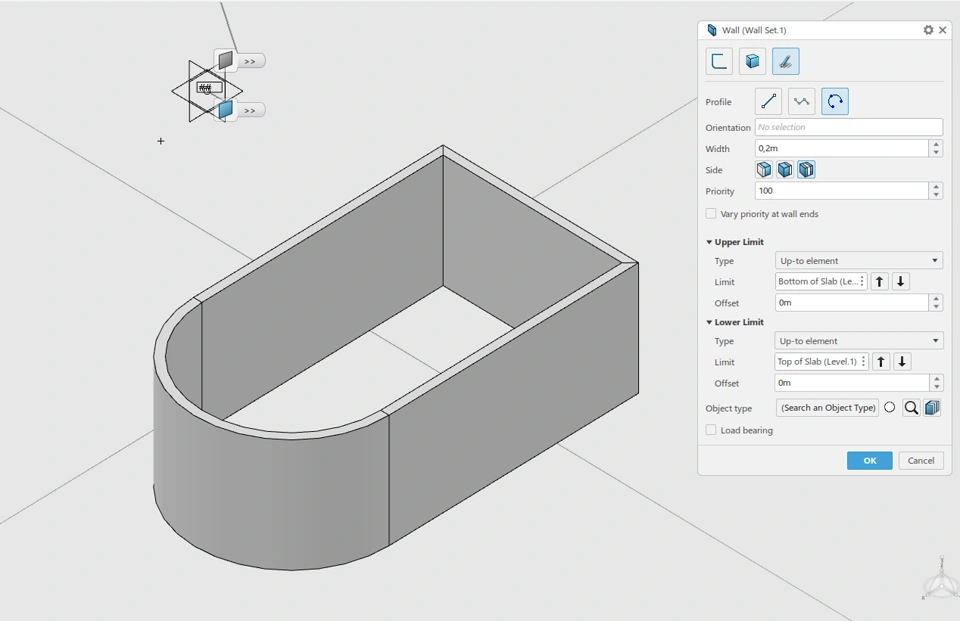
Task: Open the wall dialog settings gear
Action: pos(928,30)
